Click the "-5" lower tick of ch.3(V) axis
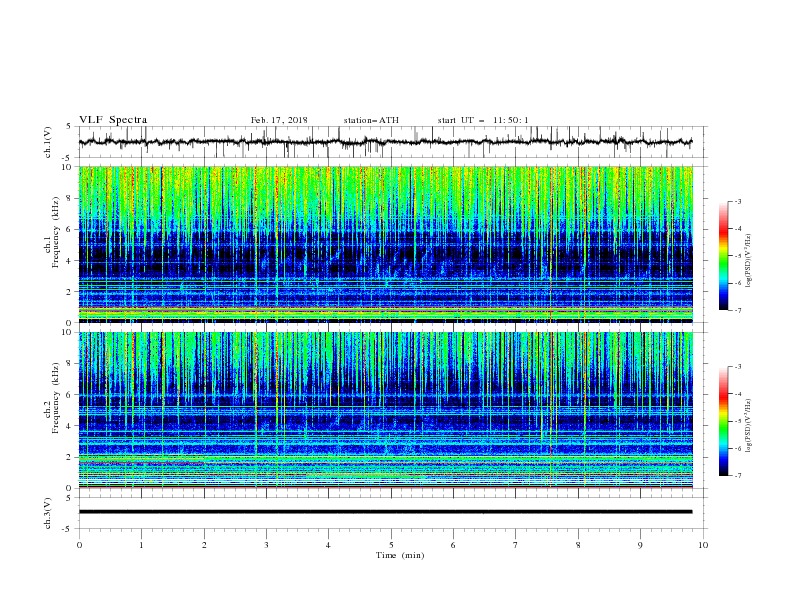This screenshot has width=792, height=612. point(67,529)
